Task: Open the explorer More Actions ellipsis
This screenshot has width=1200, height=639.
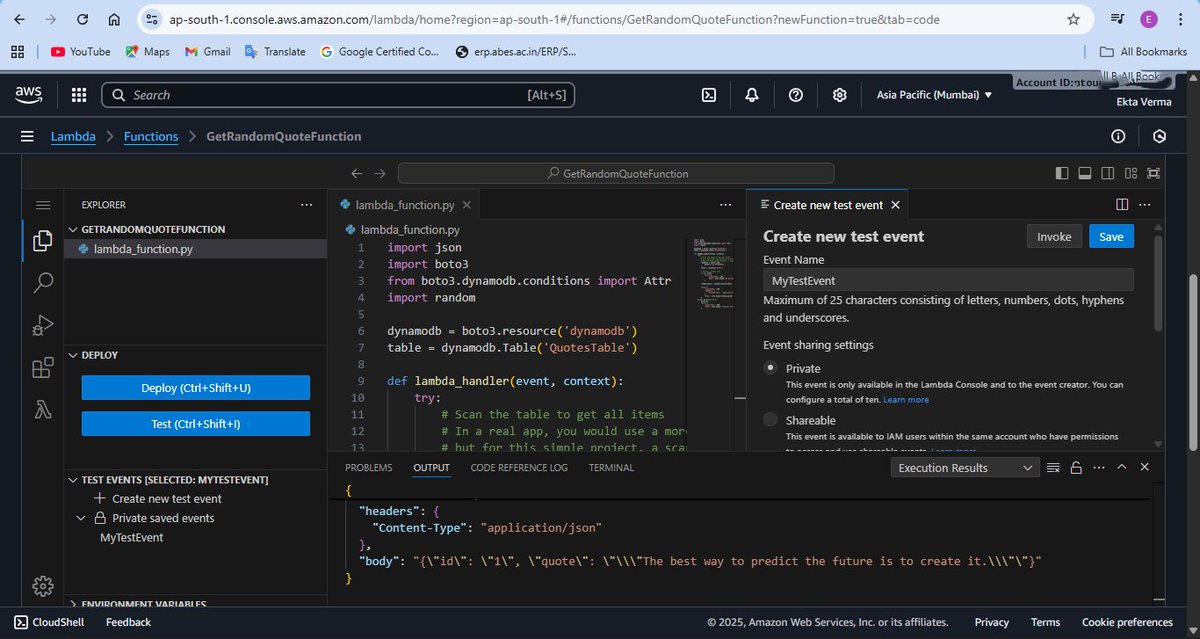Action: point(307,204)
